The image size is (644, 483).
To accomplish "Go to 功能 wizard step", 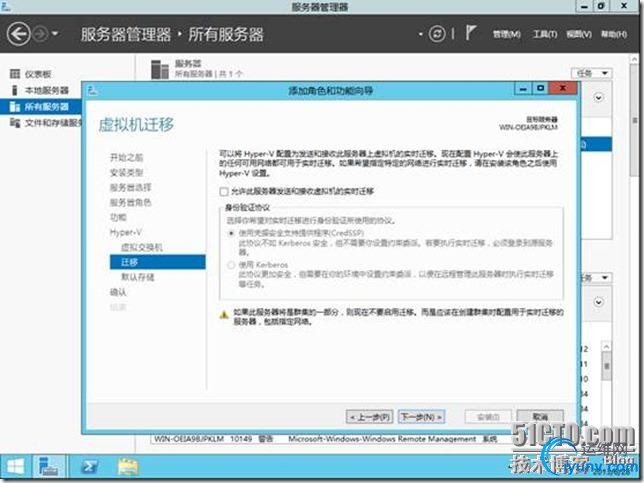I will [x=118, y=217].
